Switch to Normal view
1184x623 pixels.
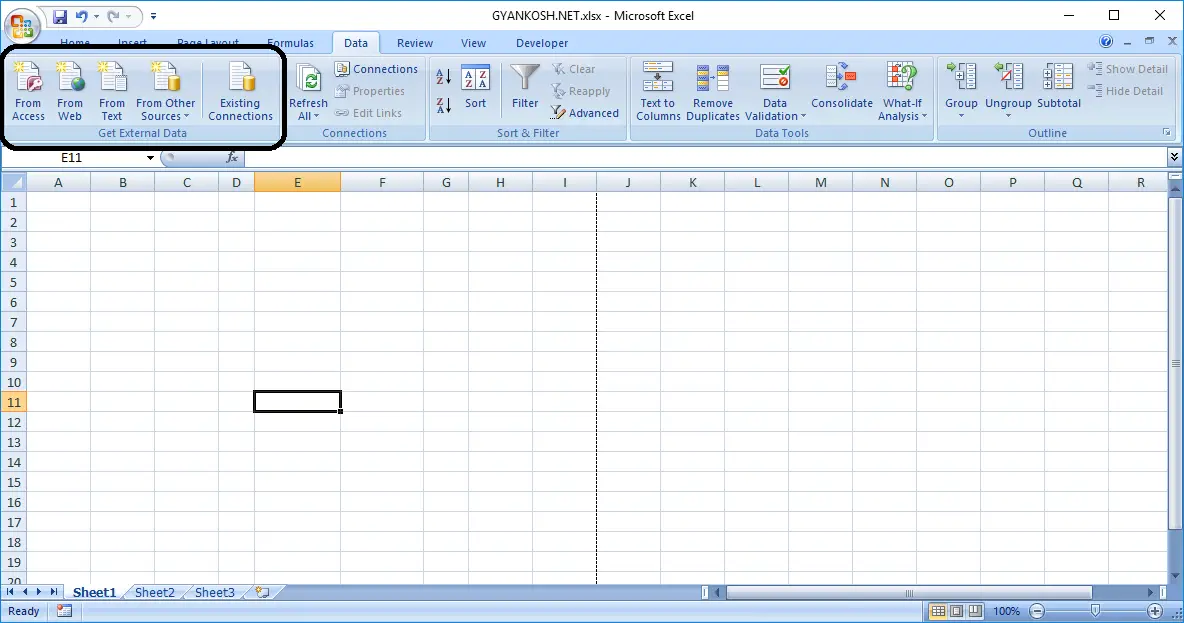(938, 611)
